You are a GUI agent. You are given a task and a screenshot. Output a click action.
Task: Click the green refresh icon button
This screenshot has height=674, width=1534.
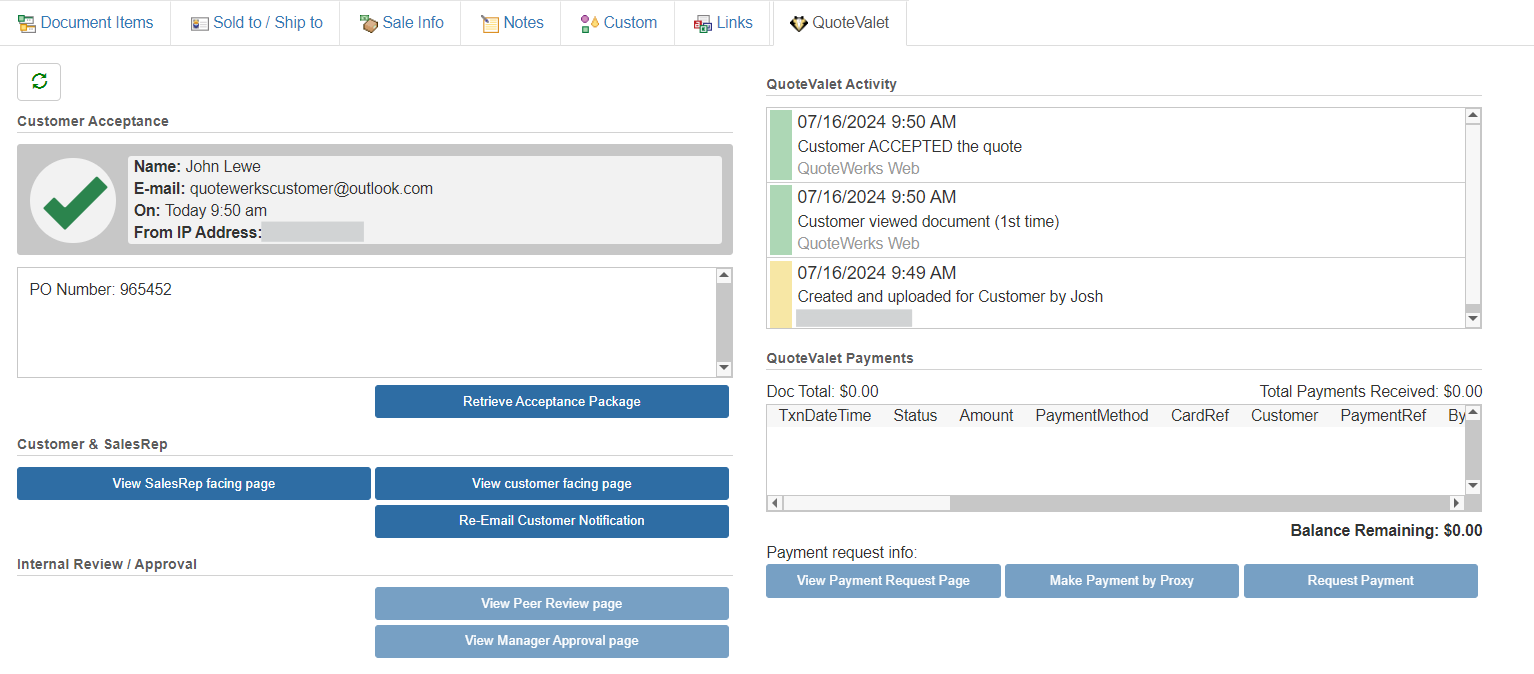pyautogui.click(x=39, y=82)
